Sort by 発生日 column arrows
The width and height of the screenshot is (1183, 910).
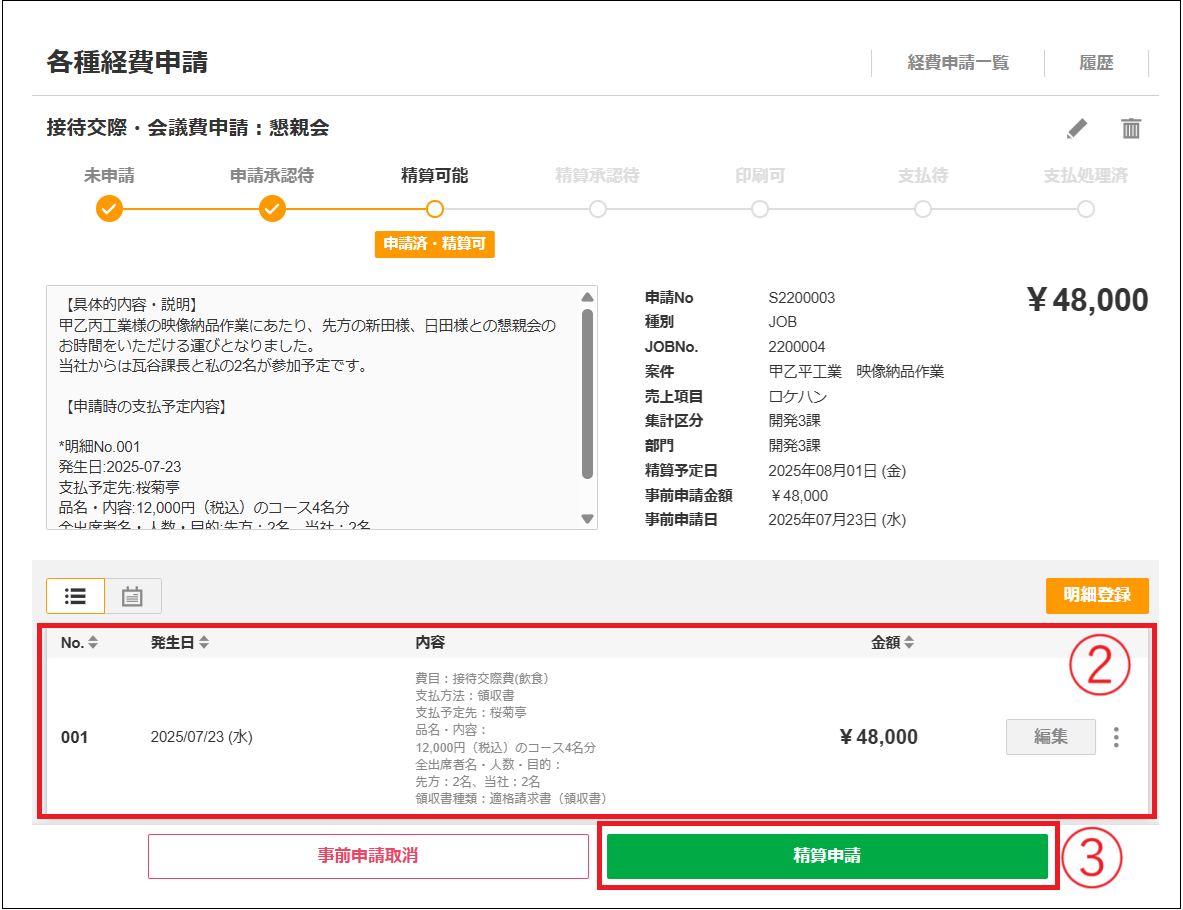click(204, 643)
